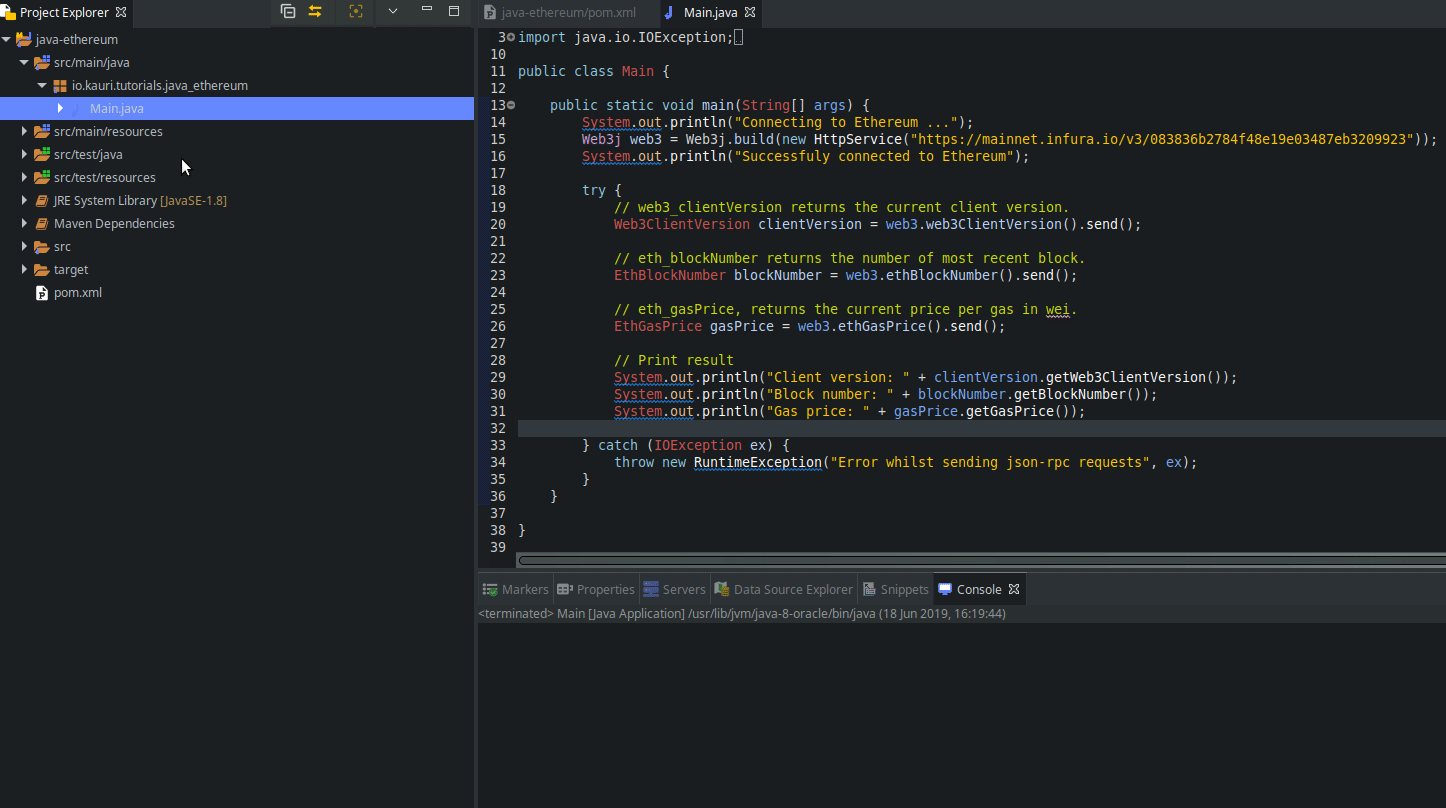Click the JRE System Library icon
This screenshot has width=1446, height=808.
tap(42, 201)
